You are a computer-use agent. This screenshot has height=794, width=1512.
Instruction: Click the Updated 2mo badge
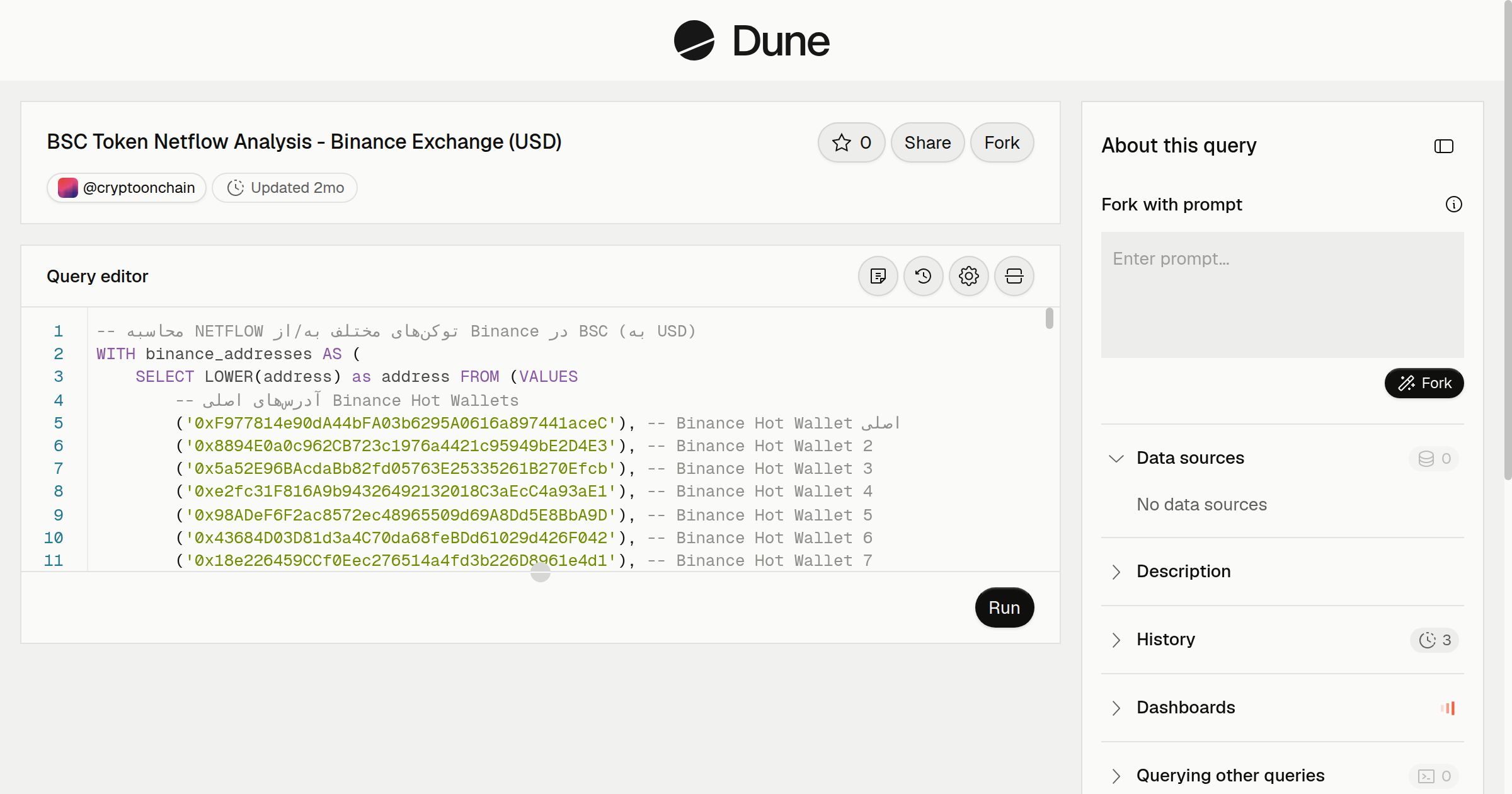[x=285, y=188]
